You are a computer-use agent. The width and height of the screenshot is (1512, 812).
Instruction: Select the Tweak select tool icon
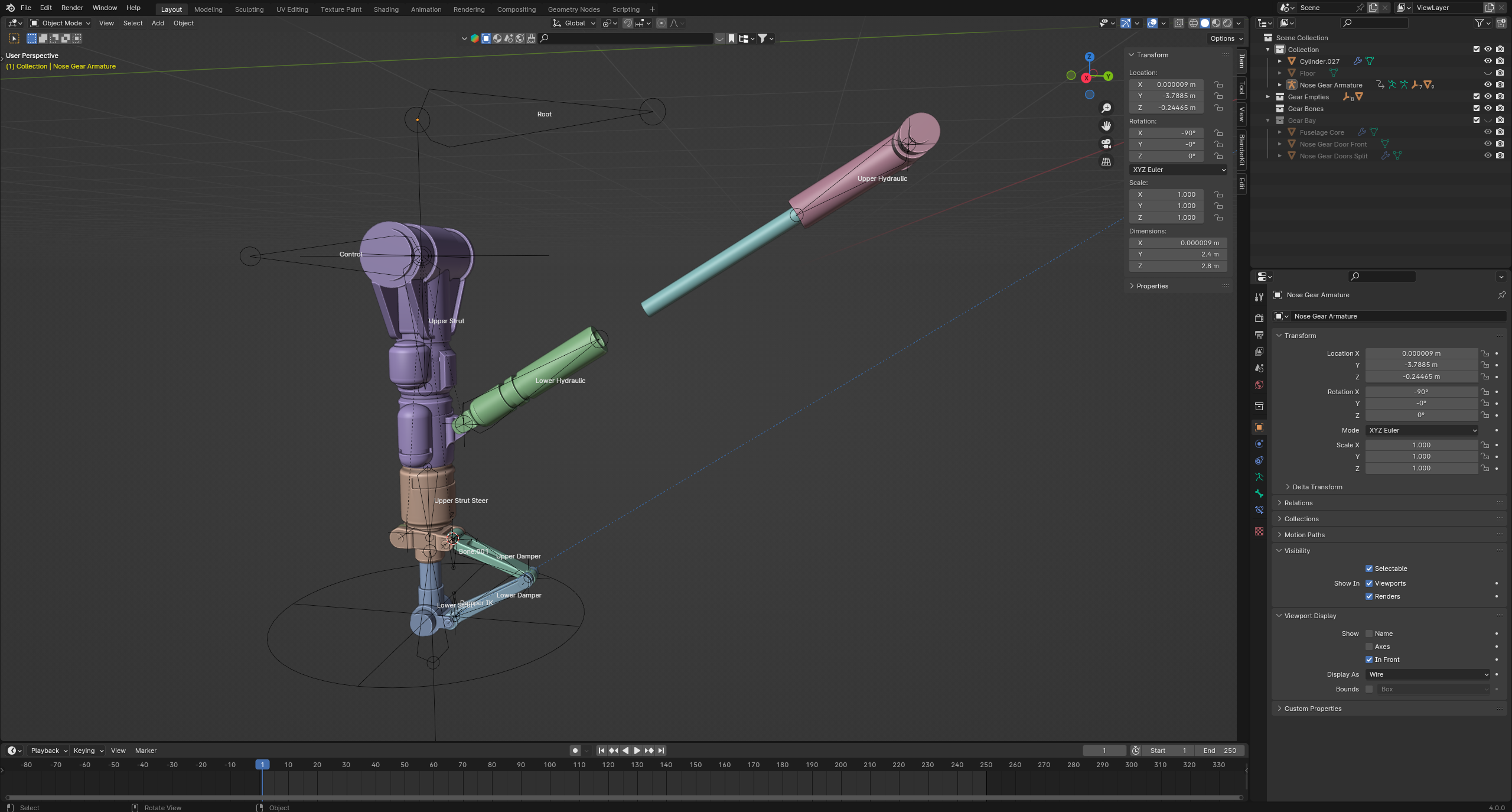(x=14, y=38)
